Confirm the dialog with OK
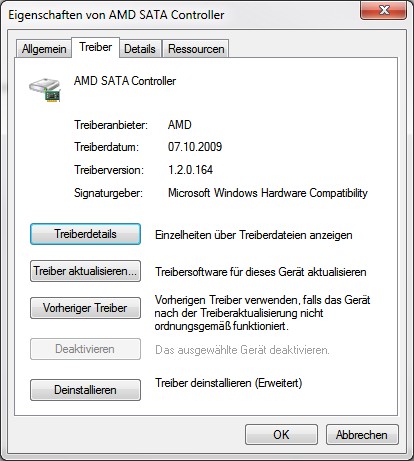This screenshot has width=414, height=461. pos(281,435)
